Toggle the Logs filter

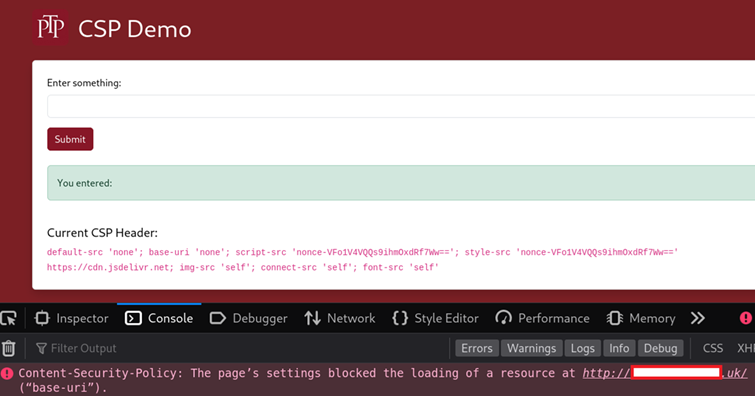coord(583,348)
